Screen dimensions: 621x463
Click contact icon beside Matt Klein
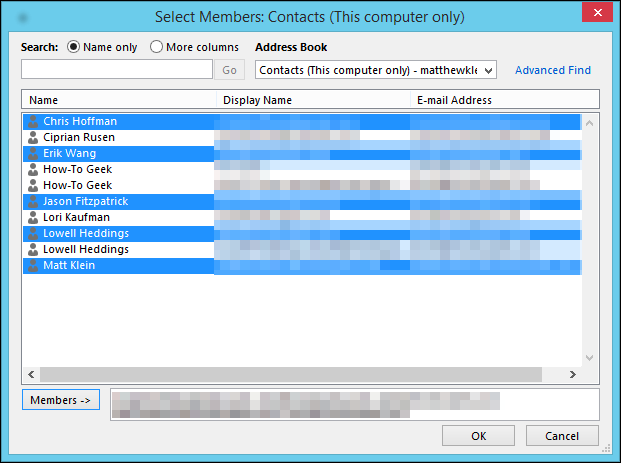click(x=33, y=265)
